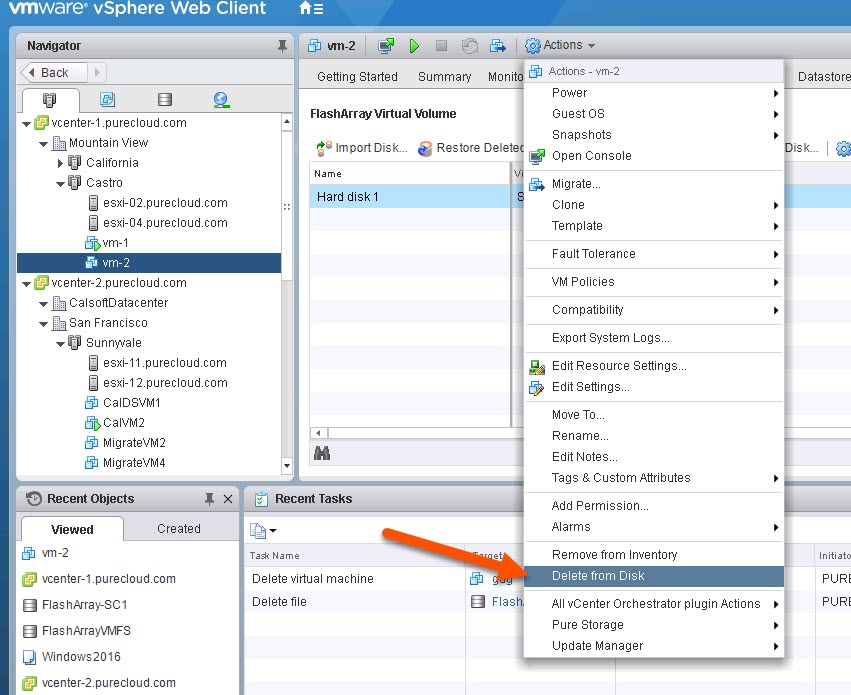This screenshot has width=851, height=695.
Task: Click the Back button in Navigator
Action: pyautogui.click(x=53, y=72)
